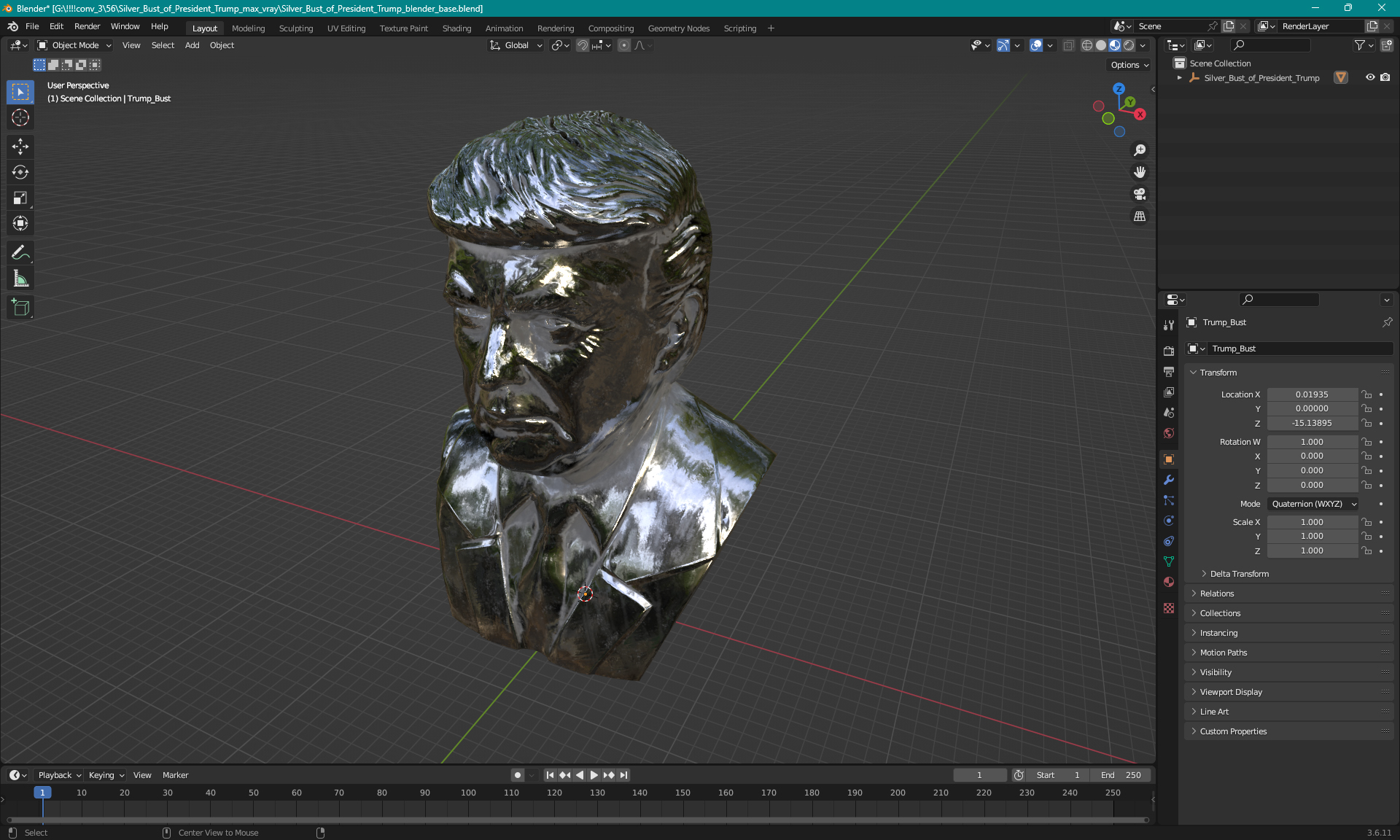Open the Material properties tab
The width and height of the screenshot is (1400, 840).
(x=1169, y=582)
